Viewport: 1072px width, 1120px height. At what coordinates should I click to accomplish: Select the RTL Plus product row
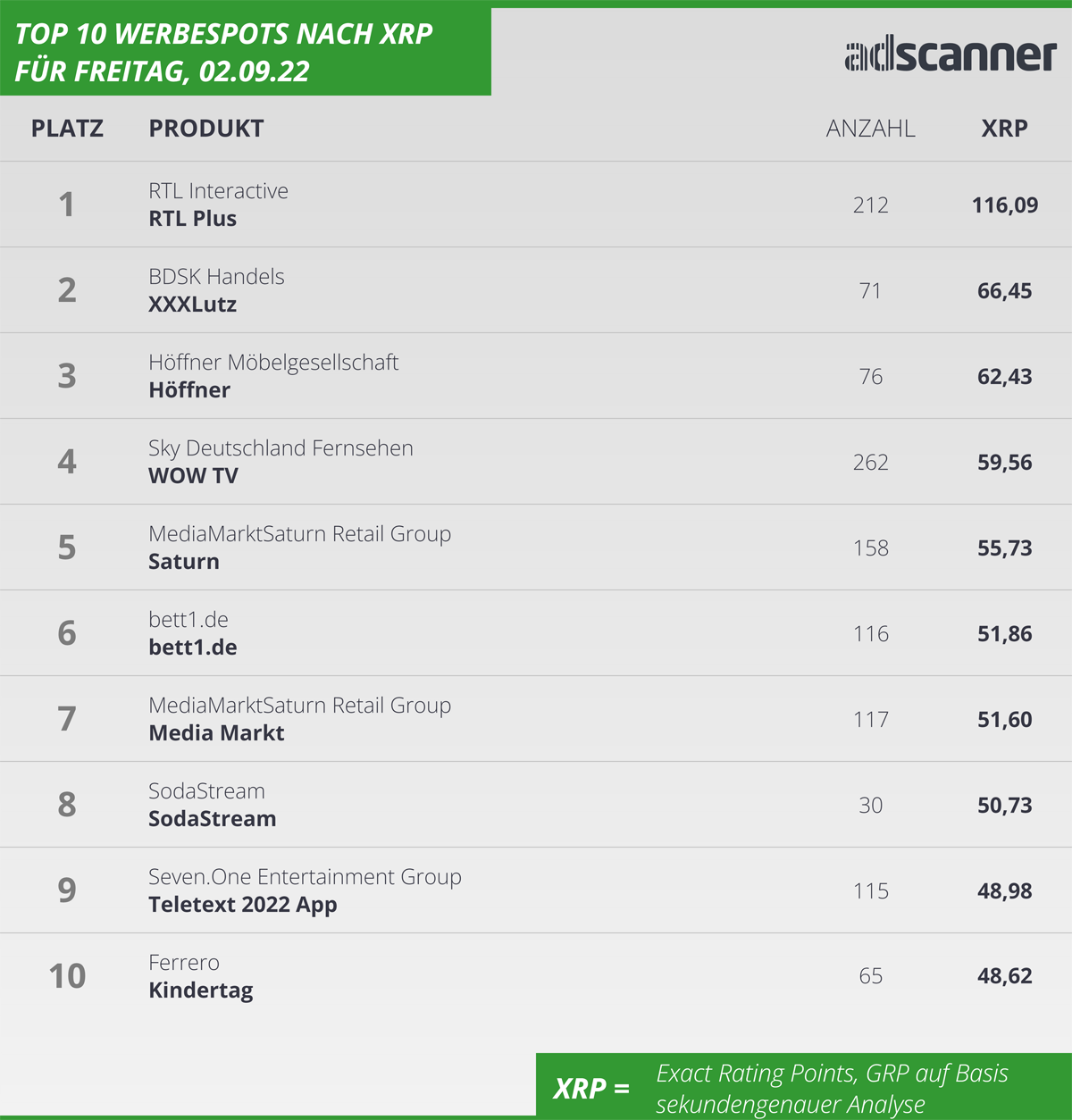coord(536,205)
